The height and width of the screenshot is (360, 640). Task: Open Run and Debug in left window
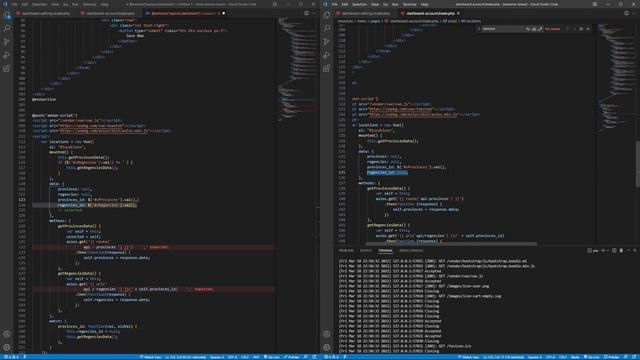[7, 56]
